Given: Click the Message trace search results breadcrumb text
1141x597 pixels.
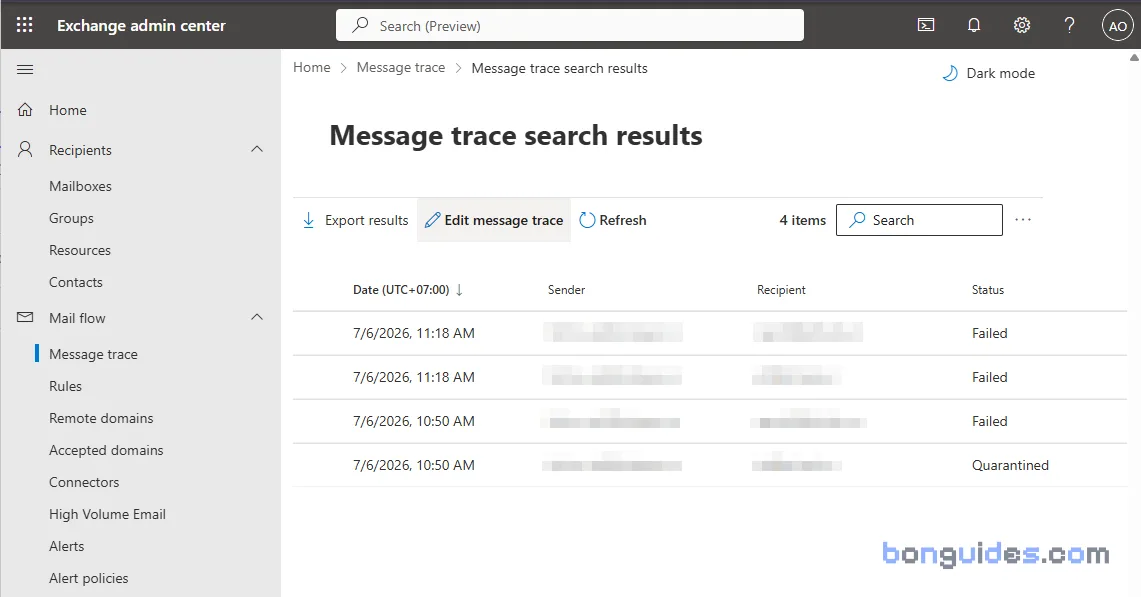Looking at the screenshot, I should 560,68.
